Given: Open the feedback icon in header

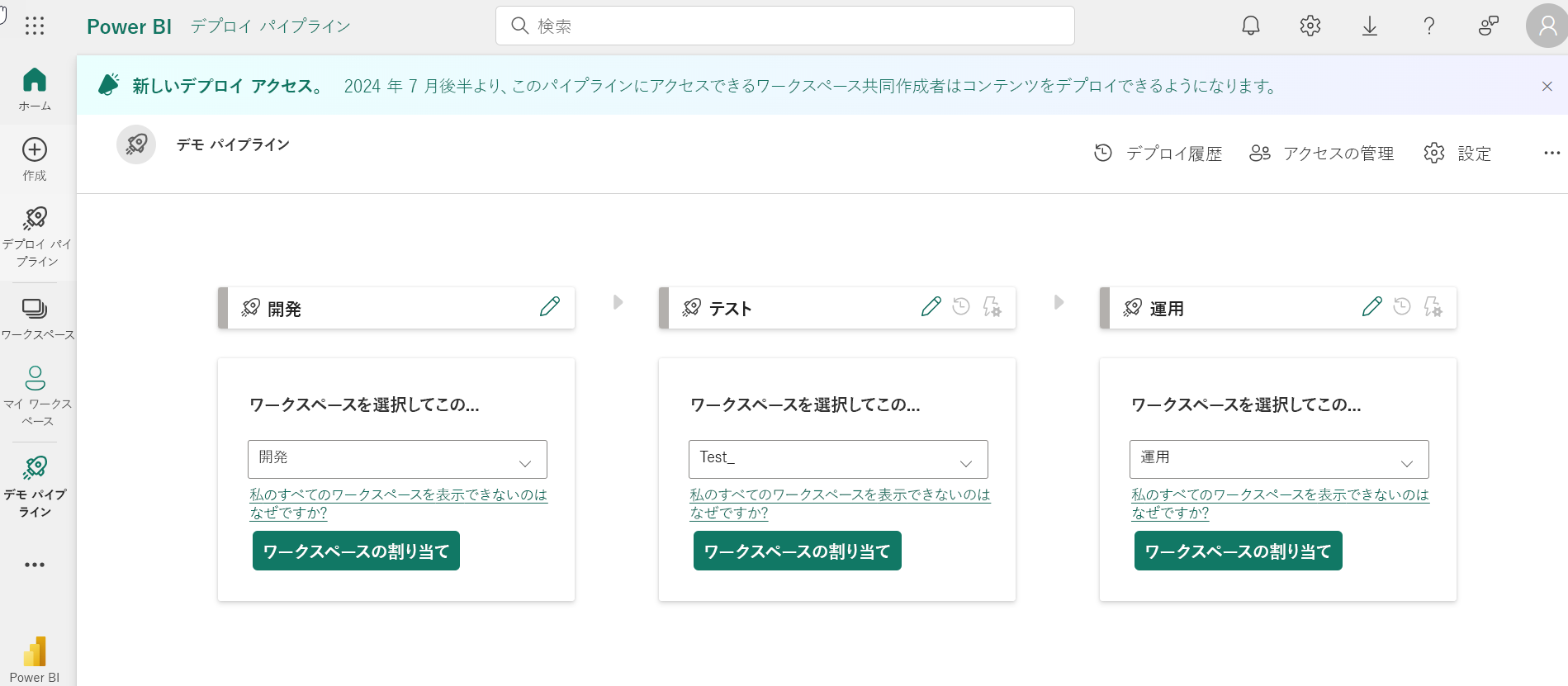Looking at the screenshot, I should click(1488, 26).
